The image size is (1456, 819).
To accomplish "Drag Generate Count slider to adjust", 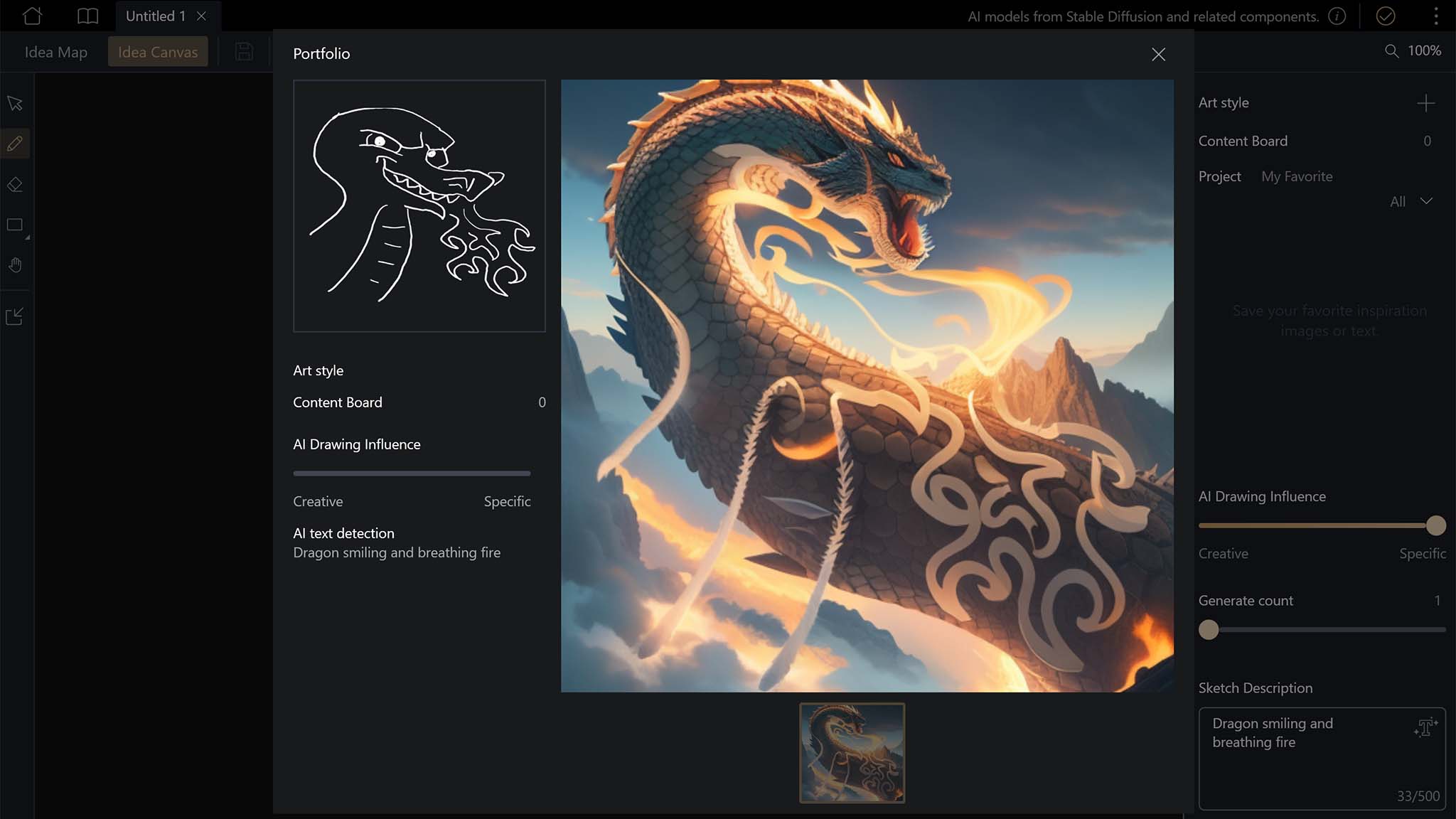I will (x=1208, y=629).
